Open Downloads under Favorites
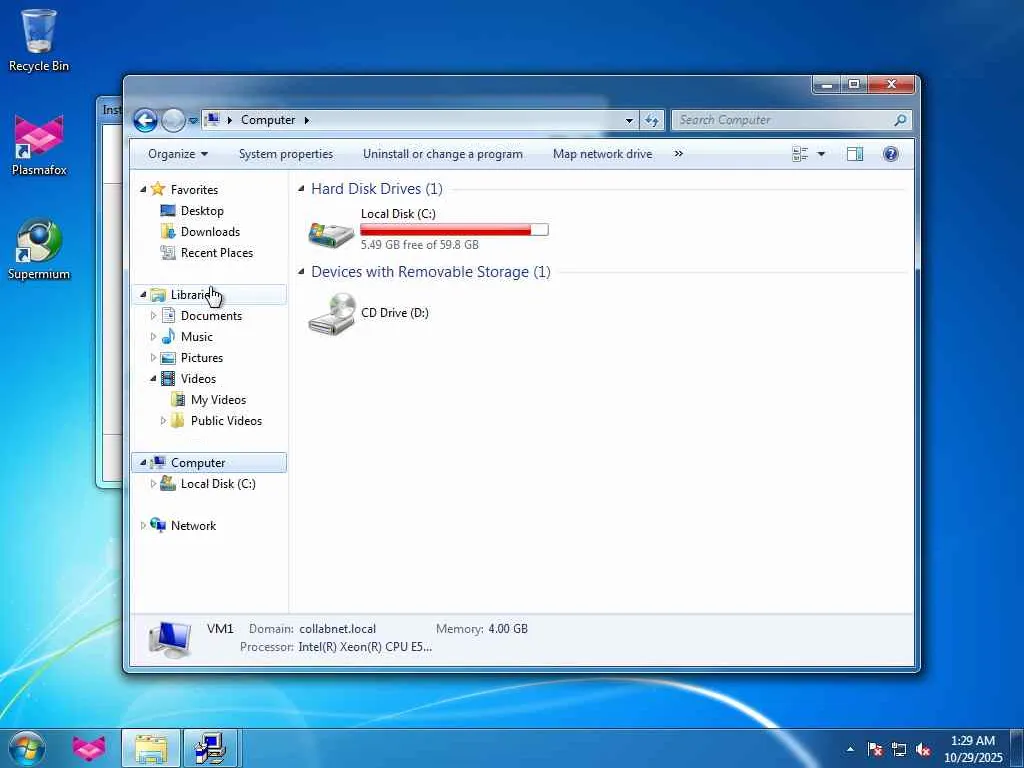 [x=210, y=232]
